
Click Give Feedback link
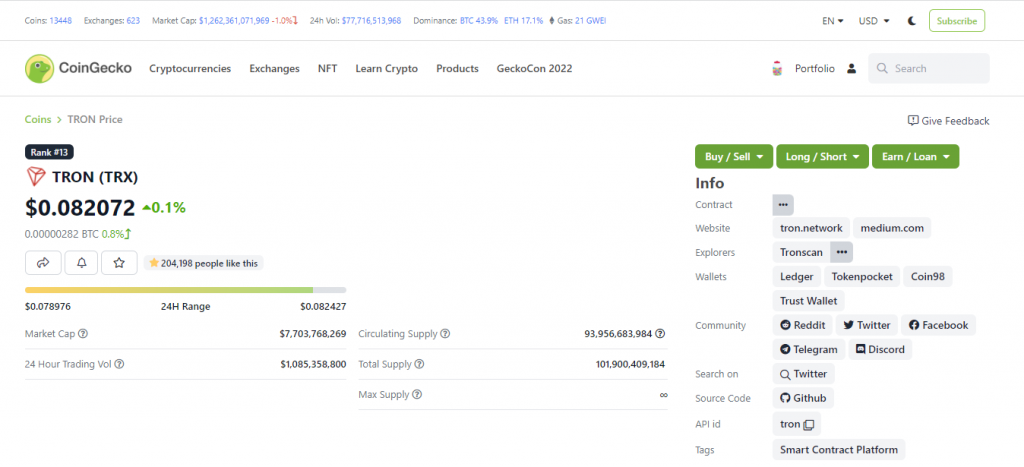[x=948, y=121]
